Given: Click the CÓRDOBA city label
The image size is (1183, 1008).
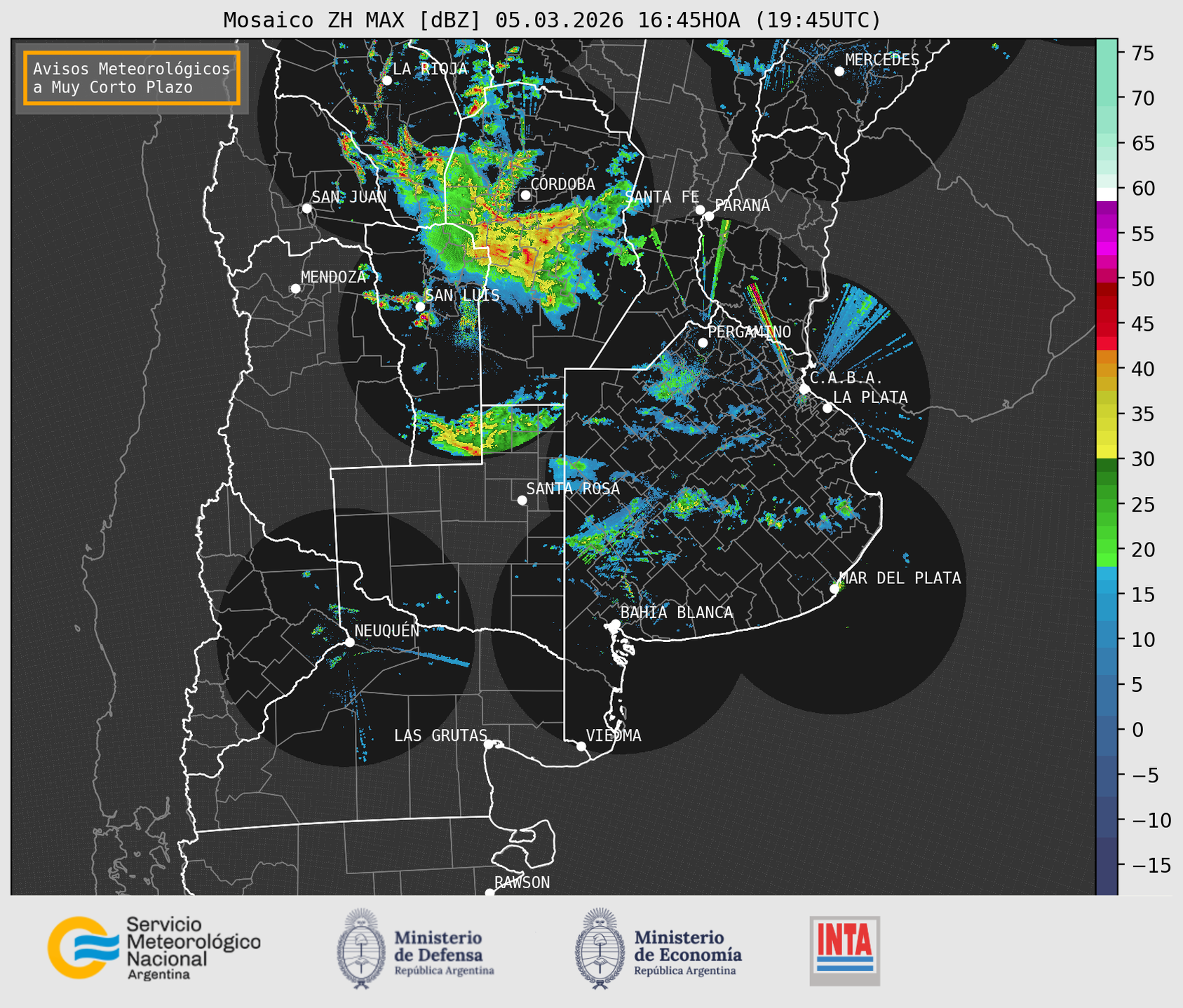Looking at the screenshot, I should (x=563, y=184).
